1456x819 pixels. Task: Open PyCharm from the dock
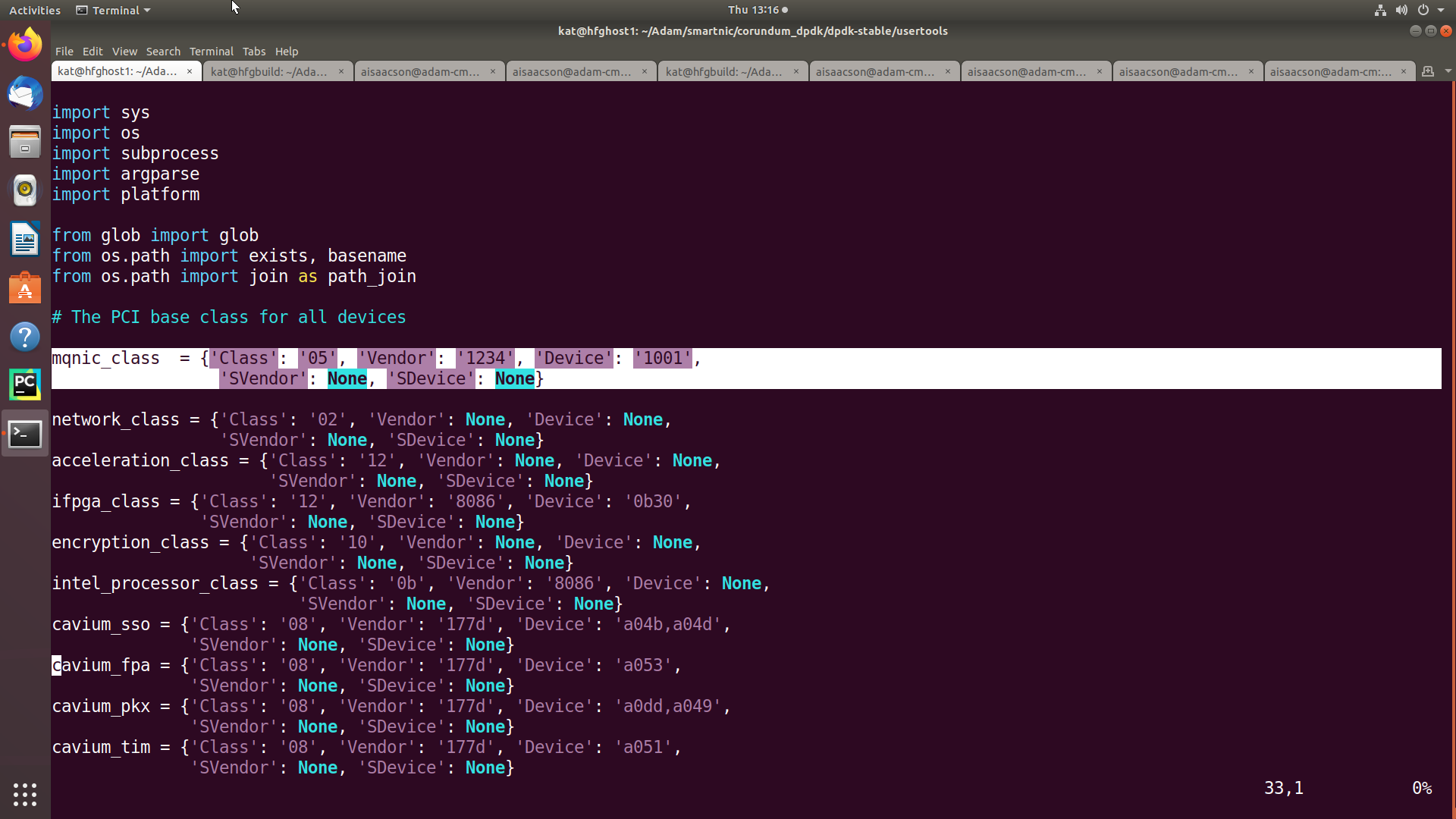[25, 384]
